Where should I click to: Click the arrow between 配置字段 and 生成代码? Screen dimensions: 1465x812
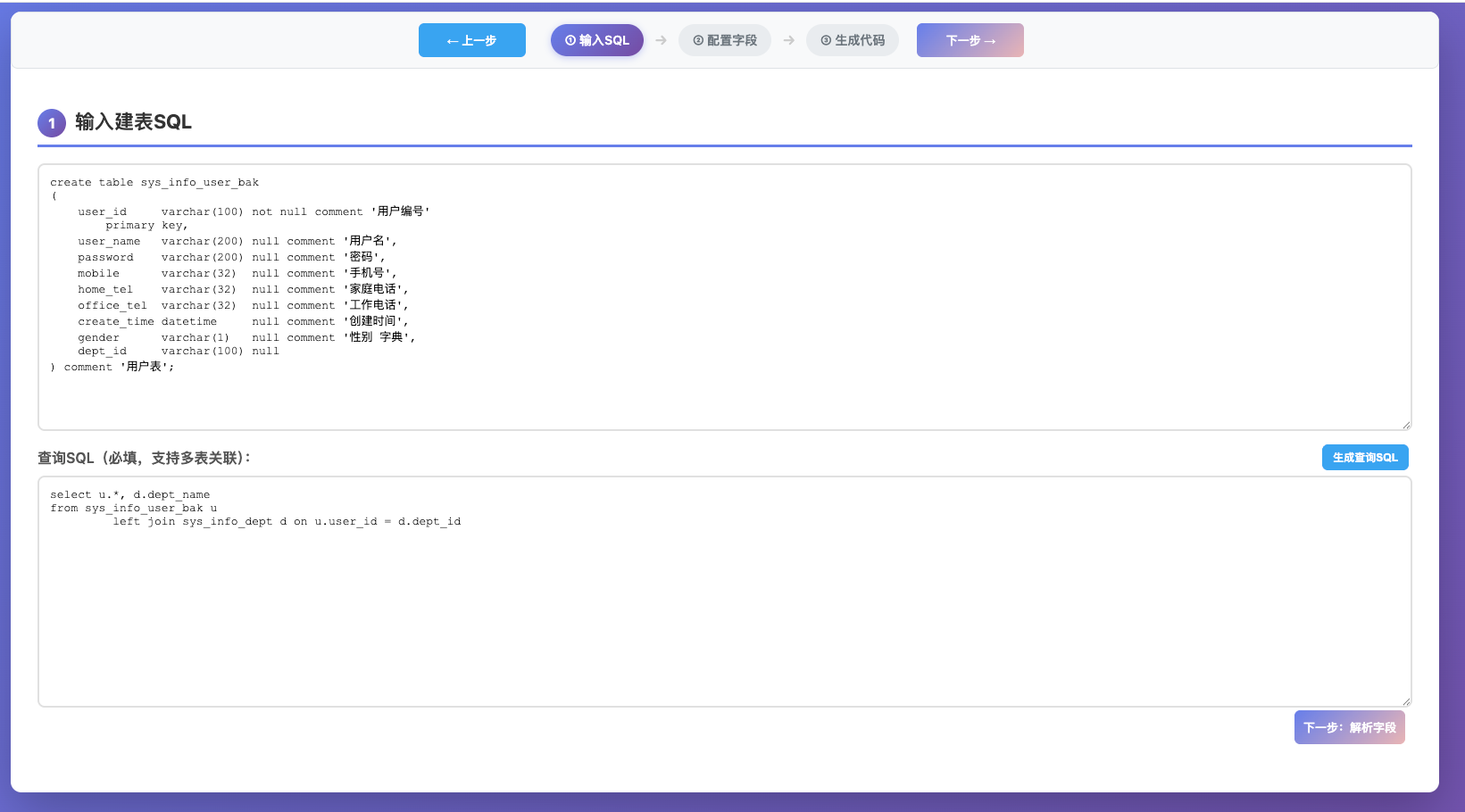789,39
